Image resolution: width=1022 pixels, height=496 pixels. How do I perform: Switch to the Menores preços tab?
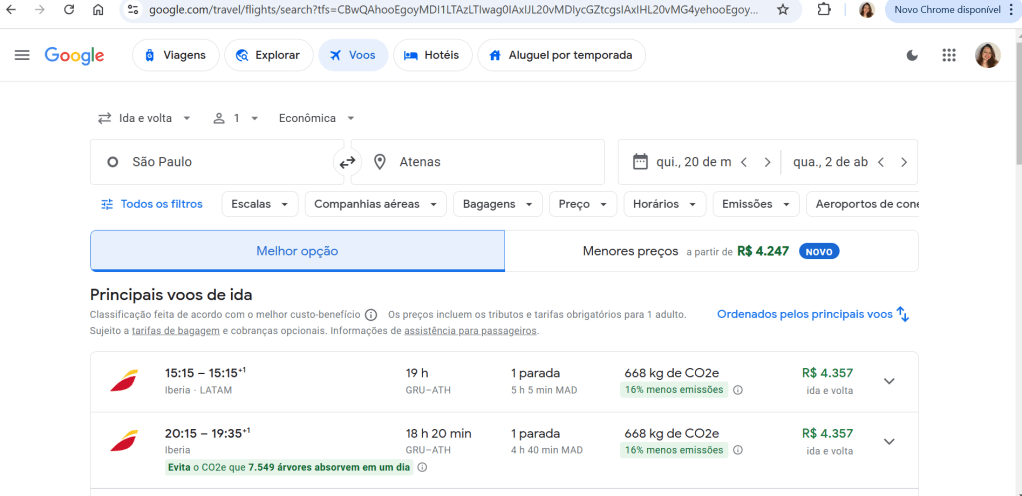pos(711,251)
